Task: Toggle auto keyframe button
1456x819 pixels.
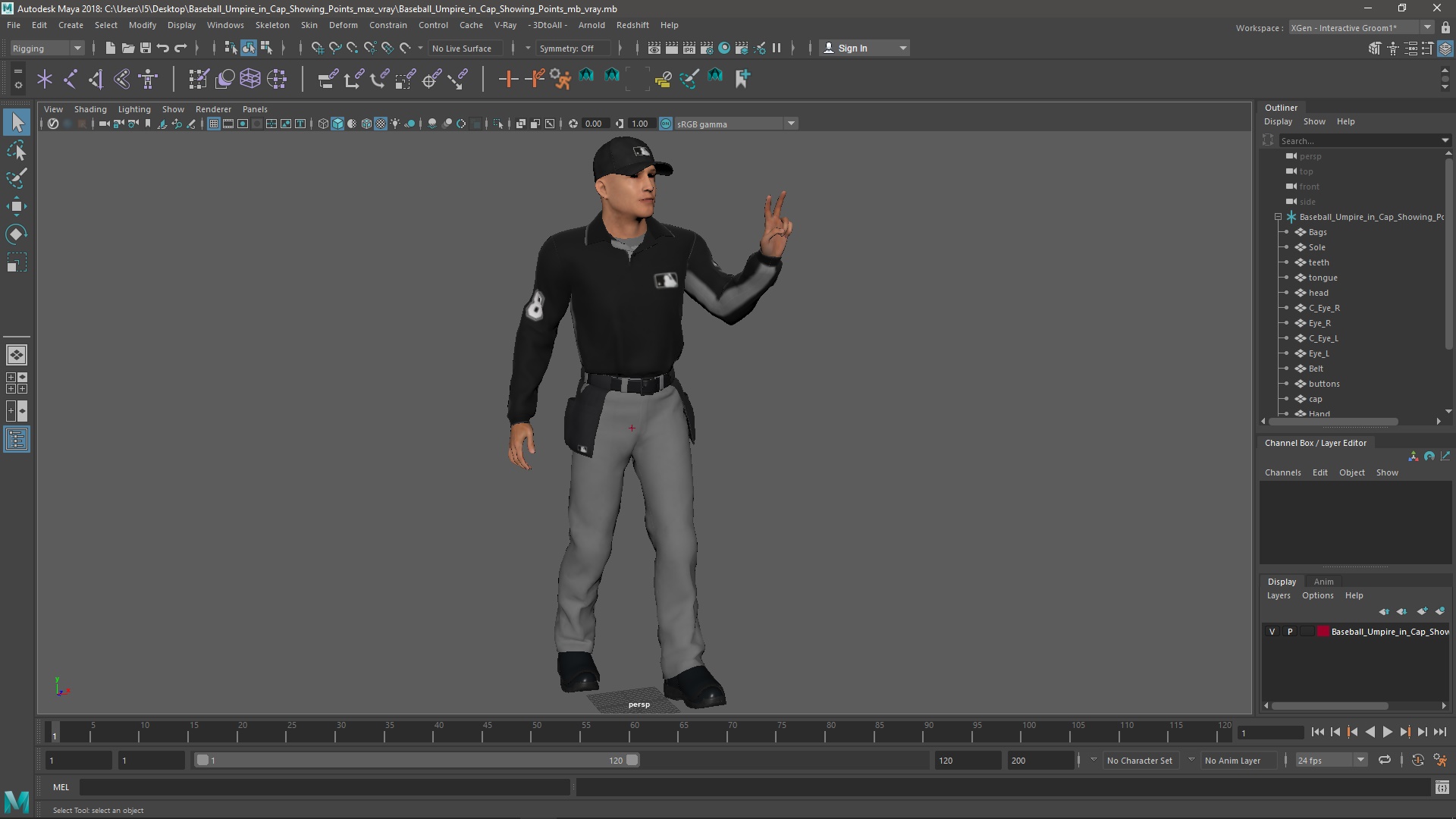Action: (x=1417, y=760)
